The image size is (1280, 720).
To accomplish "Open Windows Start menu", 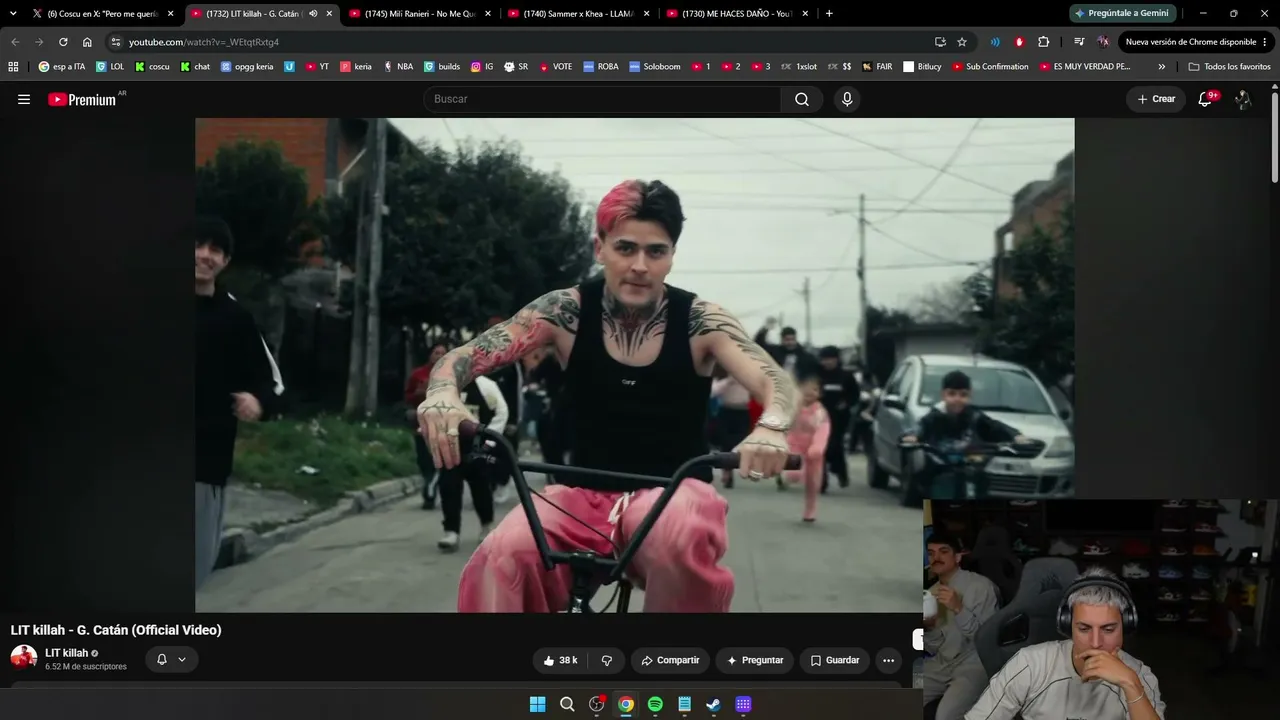I will pos(537,704).
